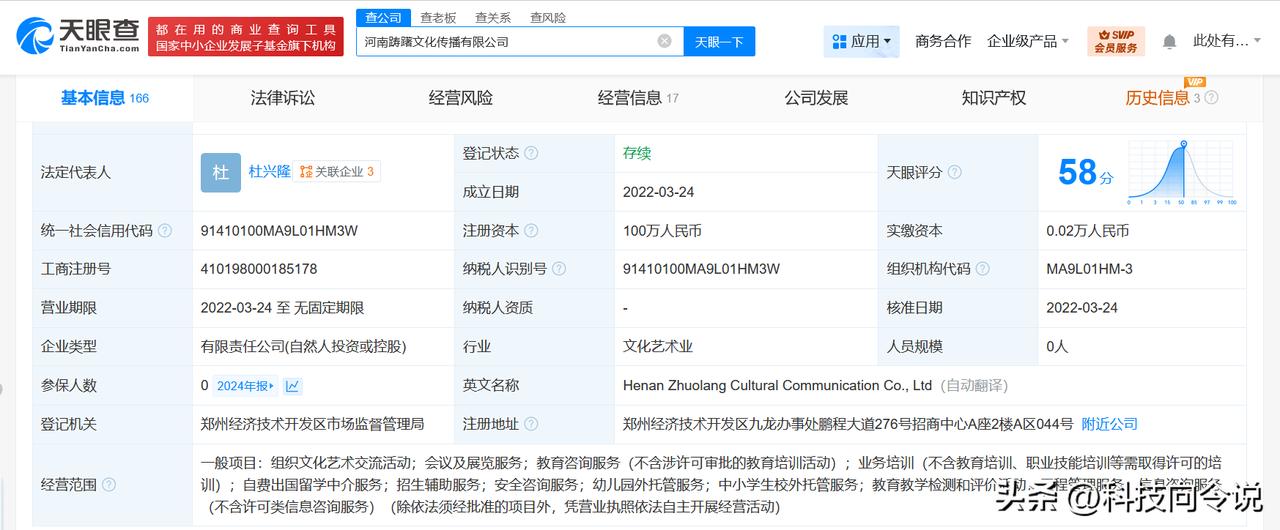Click the English name Henan Zhuolang Cultural Communication
This screenshot has width=1280, height=530.
[777, 385]
